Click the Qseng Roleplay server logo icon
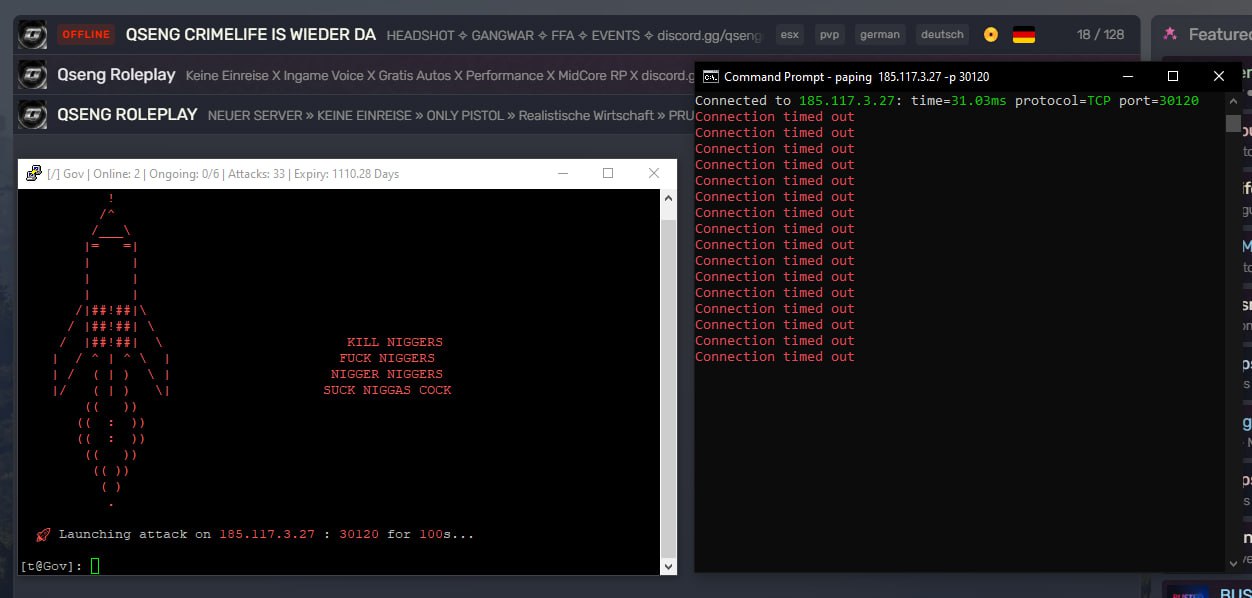The image size is (1252, 598). (33, 75)
